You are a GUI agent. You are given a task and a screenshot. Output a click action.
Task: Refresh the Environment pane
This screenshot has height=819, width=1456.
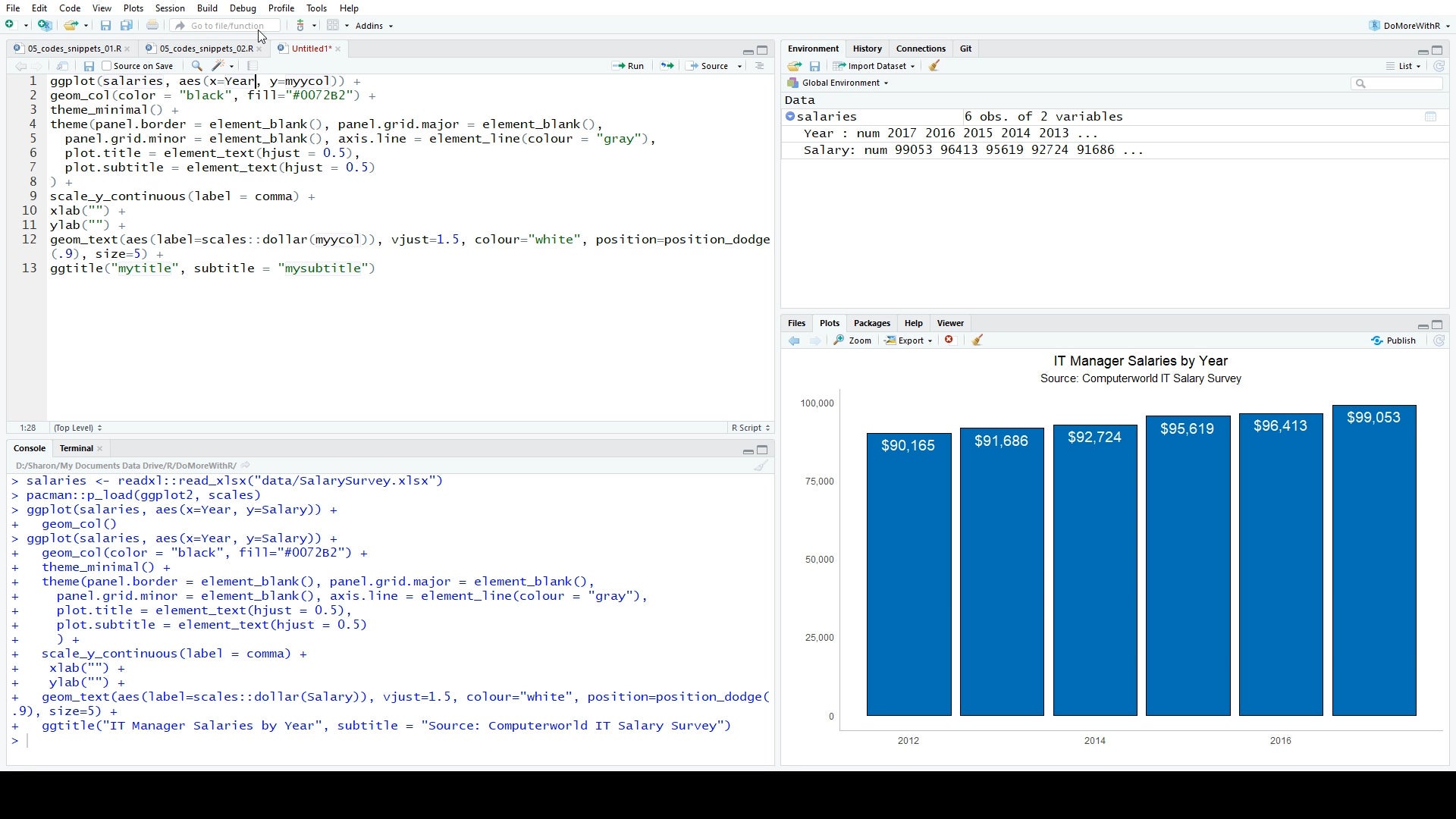1439,66
